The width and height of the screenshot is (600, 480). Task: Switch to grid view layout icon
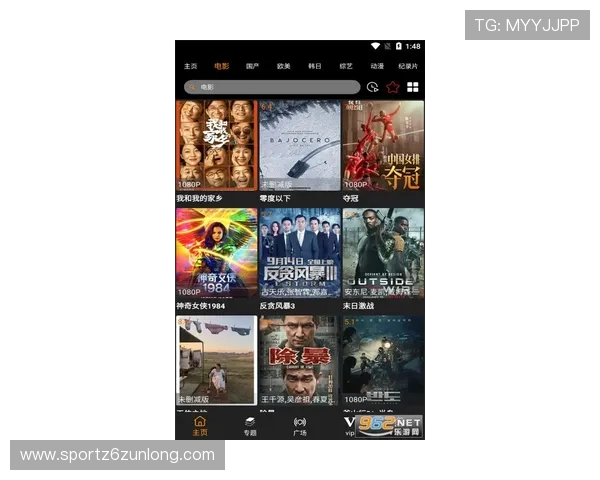[x=412, y=87]
